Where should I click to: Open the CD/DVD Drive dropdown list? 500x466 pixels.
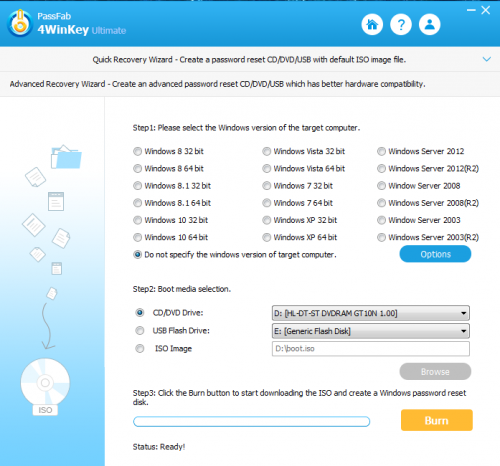371,313
